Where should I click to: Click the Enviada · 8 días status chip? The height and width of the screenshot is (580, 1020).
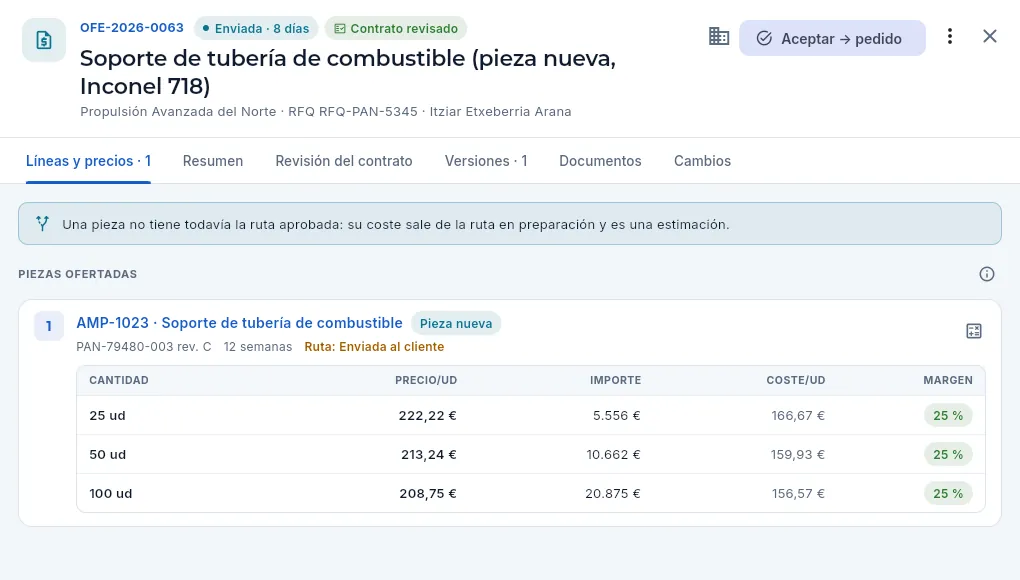[256, 29]
